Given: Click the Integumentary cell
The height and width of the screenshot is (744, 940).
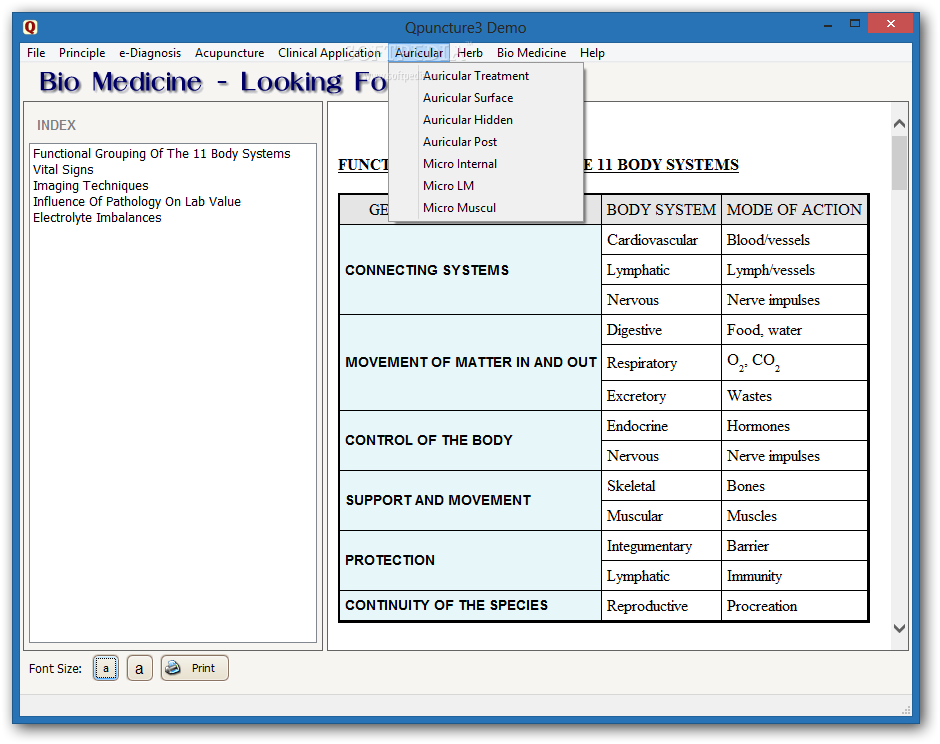Looking at the screenshot, I should click(661, 546).
